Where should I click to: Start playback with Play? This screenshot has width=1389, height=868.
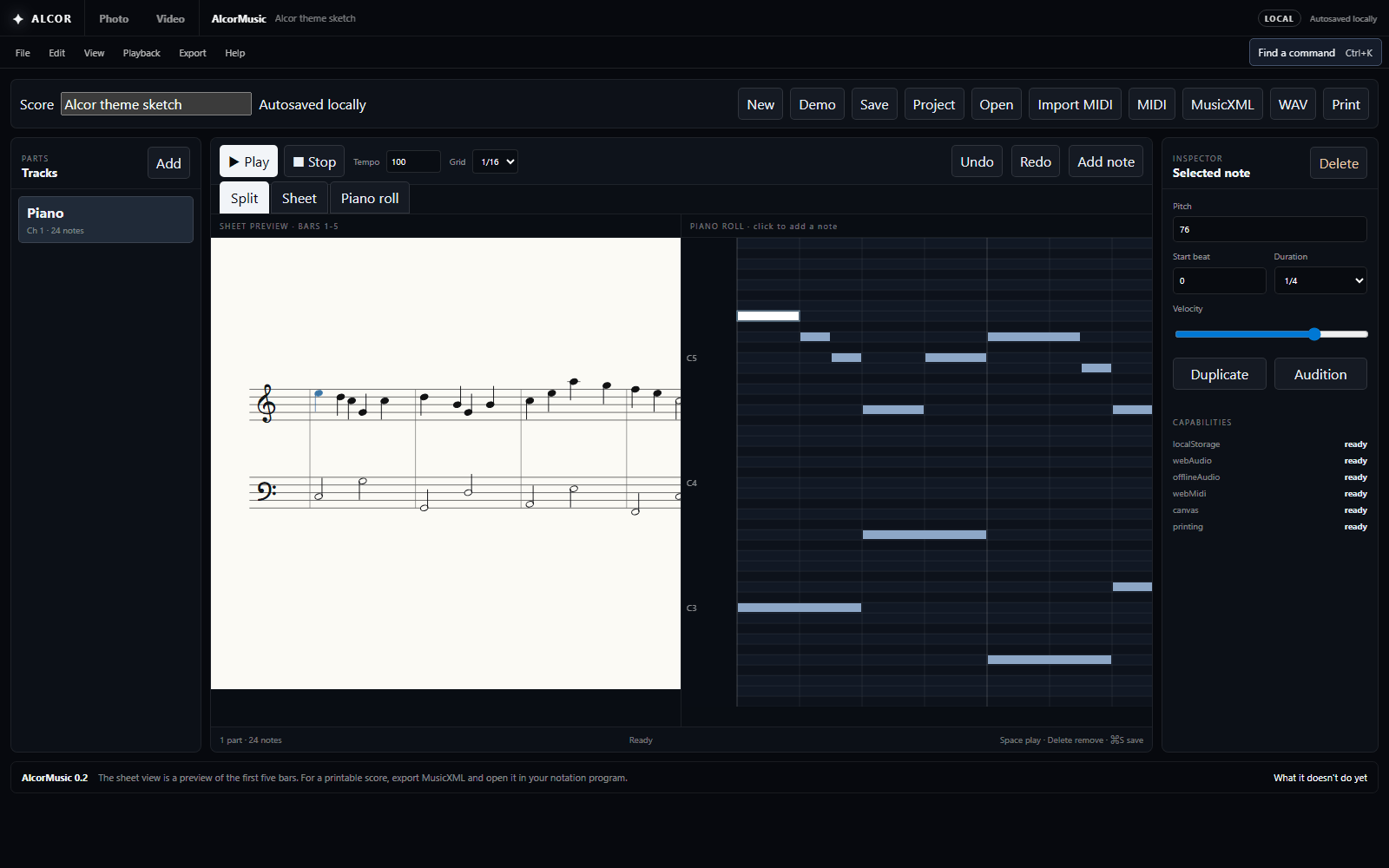coord(248,161)
